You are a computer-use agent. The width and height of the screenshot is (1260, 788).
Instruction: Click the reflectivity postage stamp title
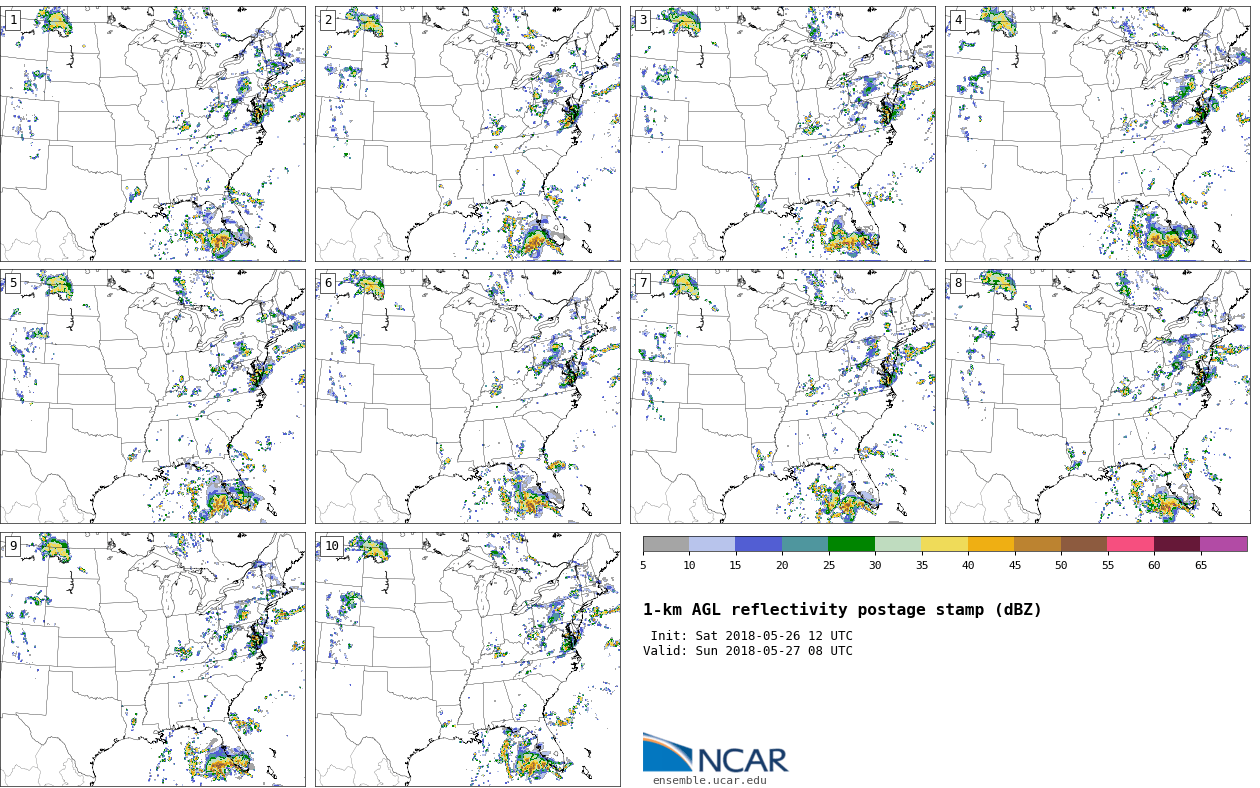tap(842, 610)
